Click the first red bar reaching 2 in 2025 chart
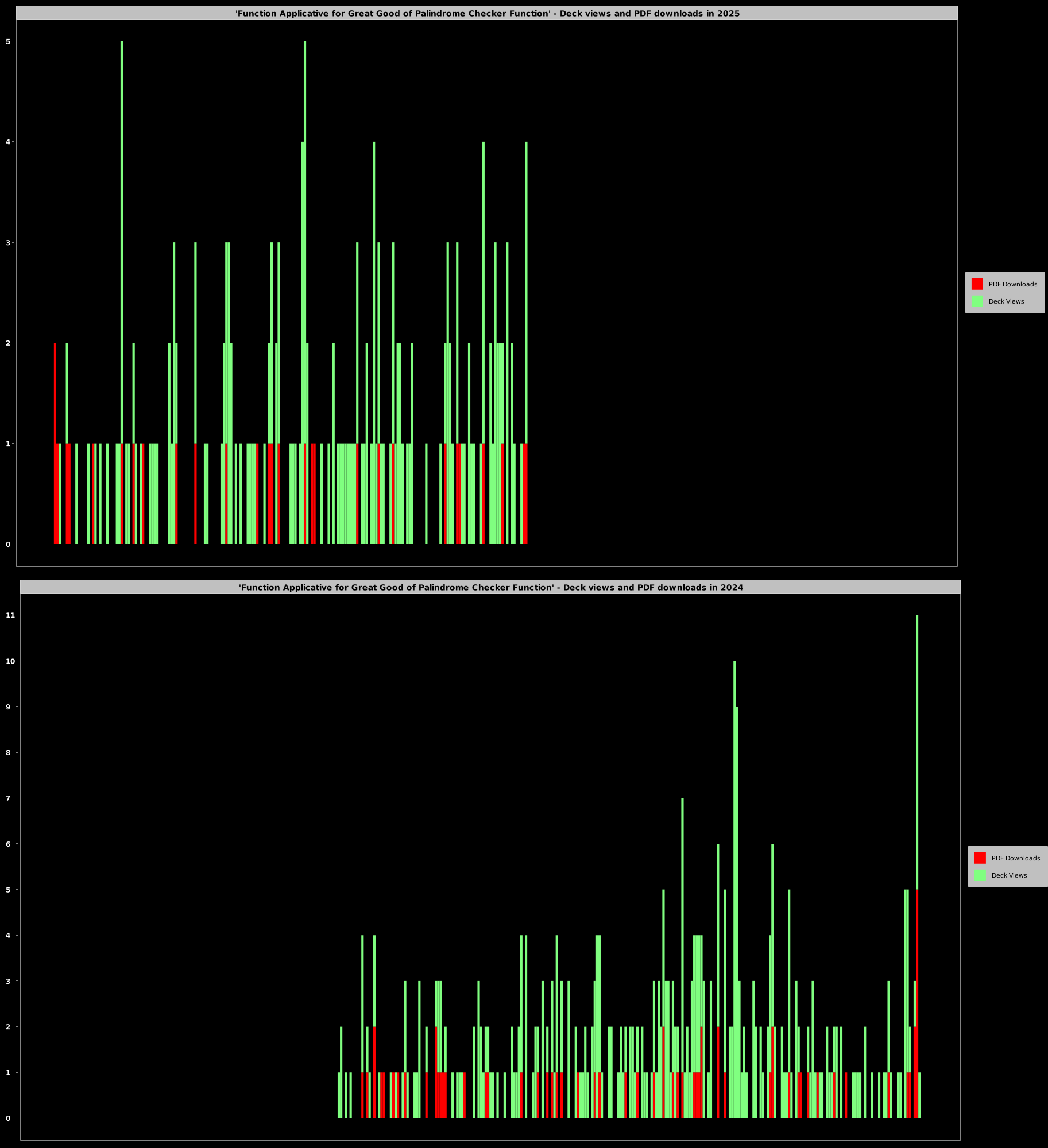The width and height of the screenshot is (1048, 1148). [x=55, y=442]
